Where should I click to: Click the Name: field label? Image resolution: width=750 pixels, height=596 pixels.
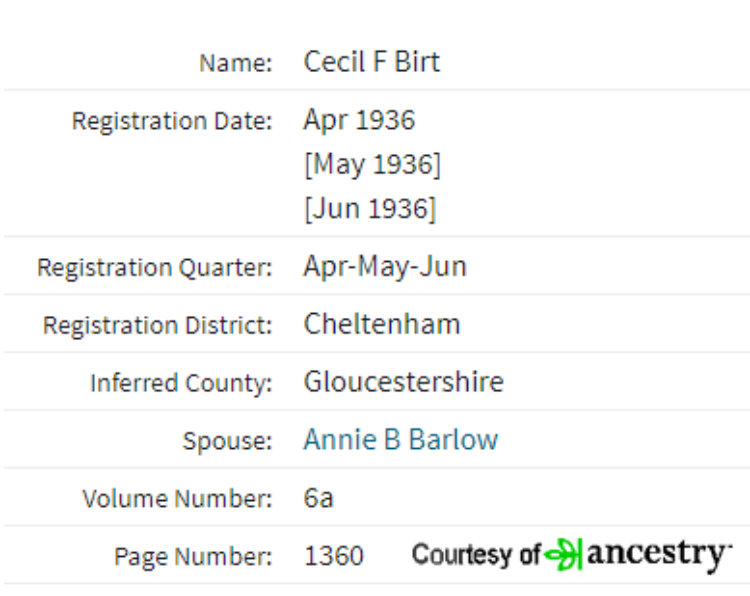click(x=236, y=63)
